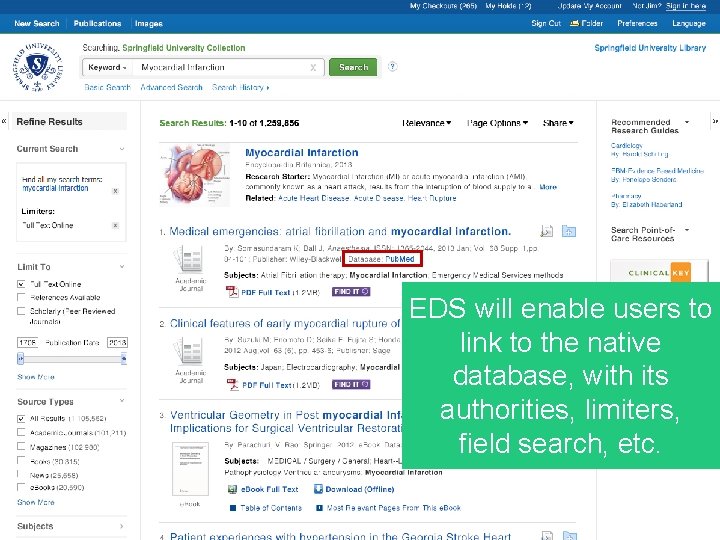720x540 pixels.
Task: Click the help question mark icon
Action: tap(392, 67)
